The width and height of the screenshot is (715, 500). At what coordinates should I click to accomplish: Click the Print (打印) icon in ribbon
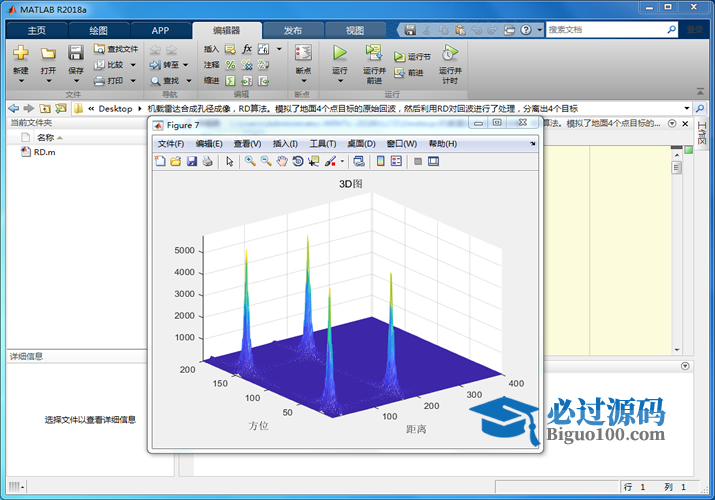pyautogui.click(x=99, y=81)
